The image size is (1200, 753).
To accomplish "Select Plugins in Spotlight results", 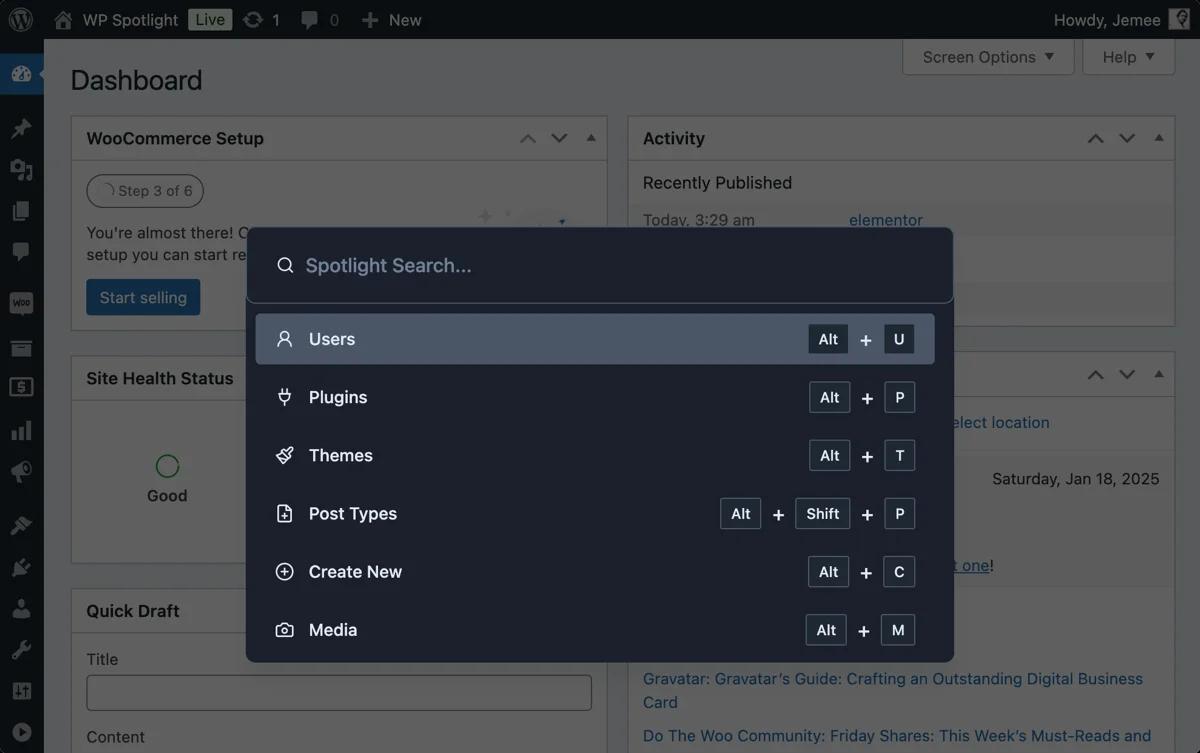I will click(594, 397).
